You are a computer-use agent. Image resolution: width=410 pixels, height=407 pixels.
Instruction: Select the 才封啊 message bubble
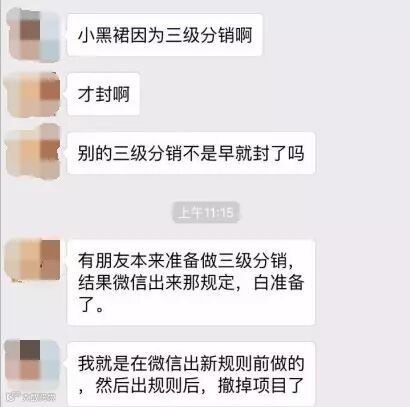[x=103, y=94]
